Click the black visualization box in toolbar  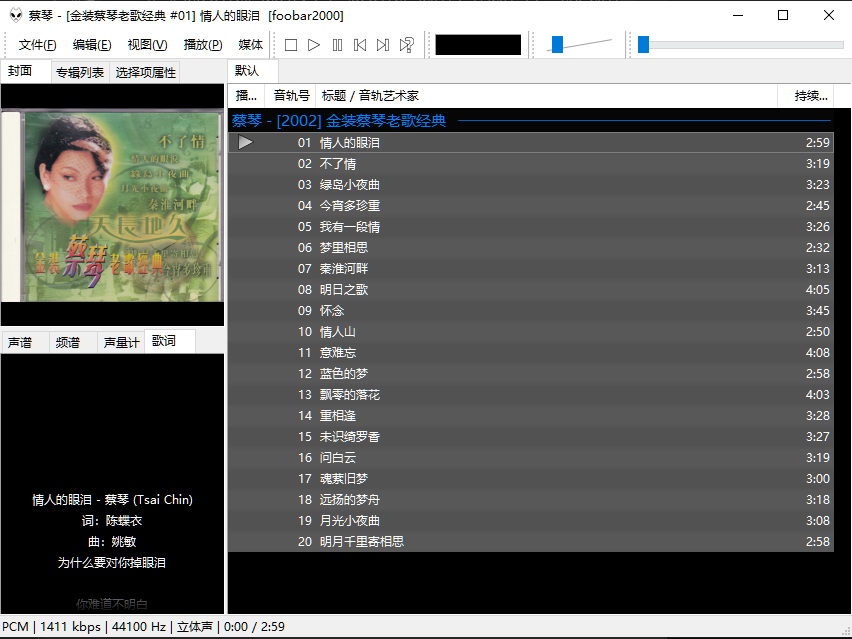pos(478,45)
